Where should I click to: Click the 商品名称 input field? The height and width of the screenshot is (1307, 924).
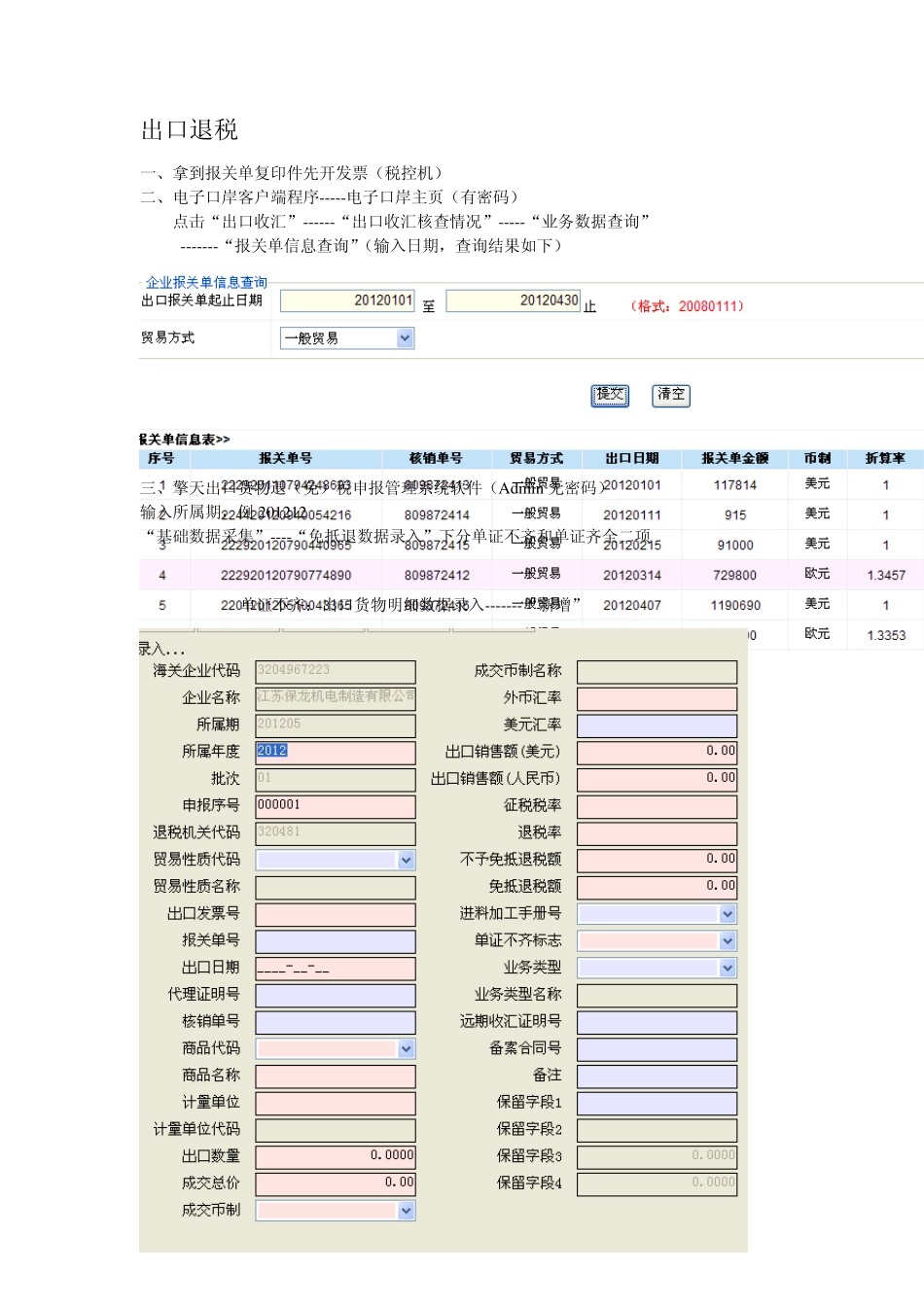[x=336, y=1076]
